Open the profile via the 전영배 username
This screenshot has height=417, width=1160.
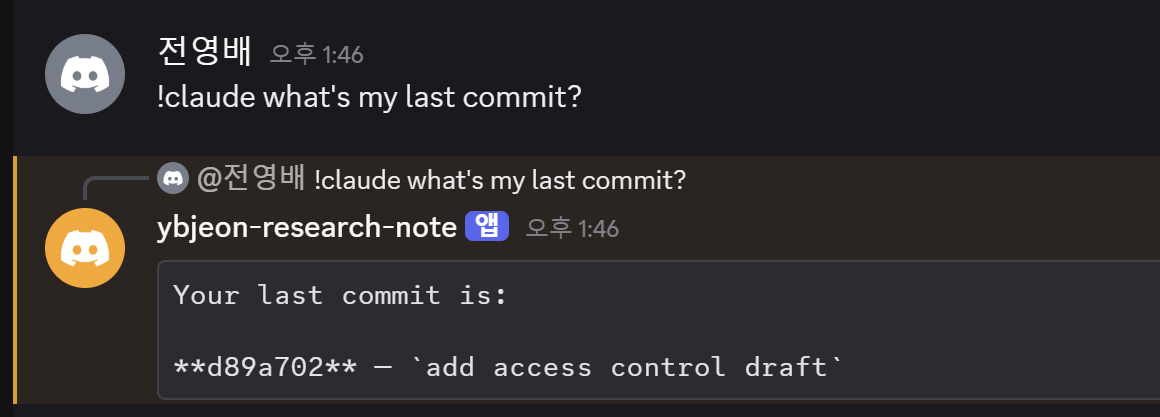click(205, 52)
